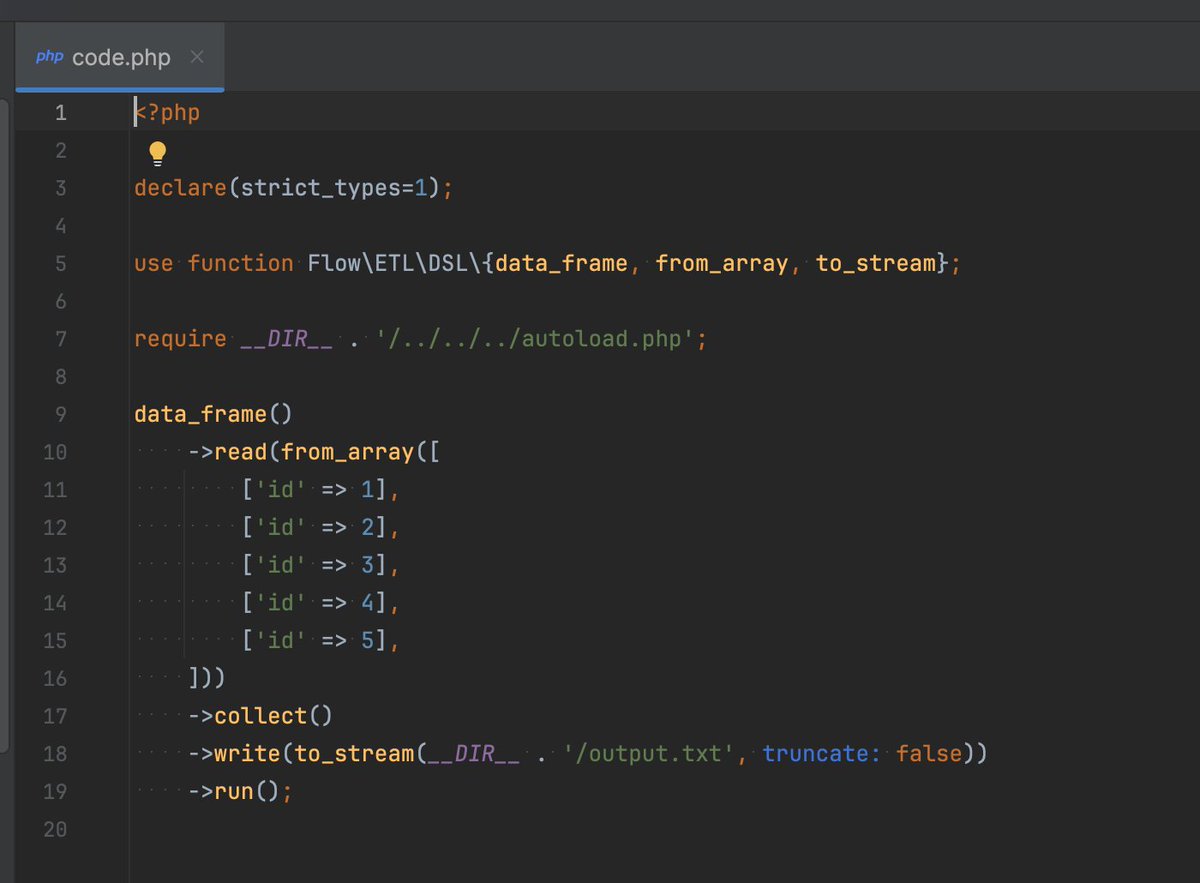Click the data_frame() call on line 9
The width and height of the screenshot is (1200, 883).
(x=214, y=414)
